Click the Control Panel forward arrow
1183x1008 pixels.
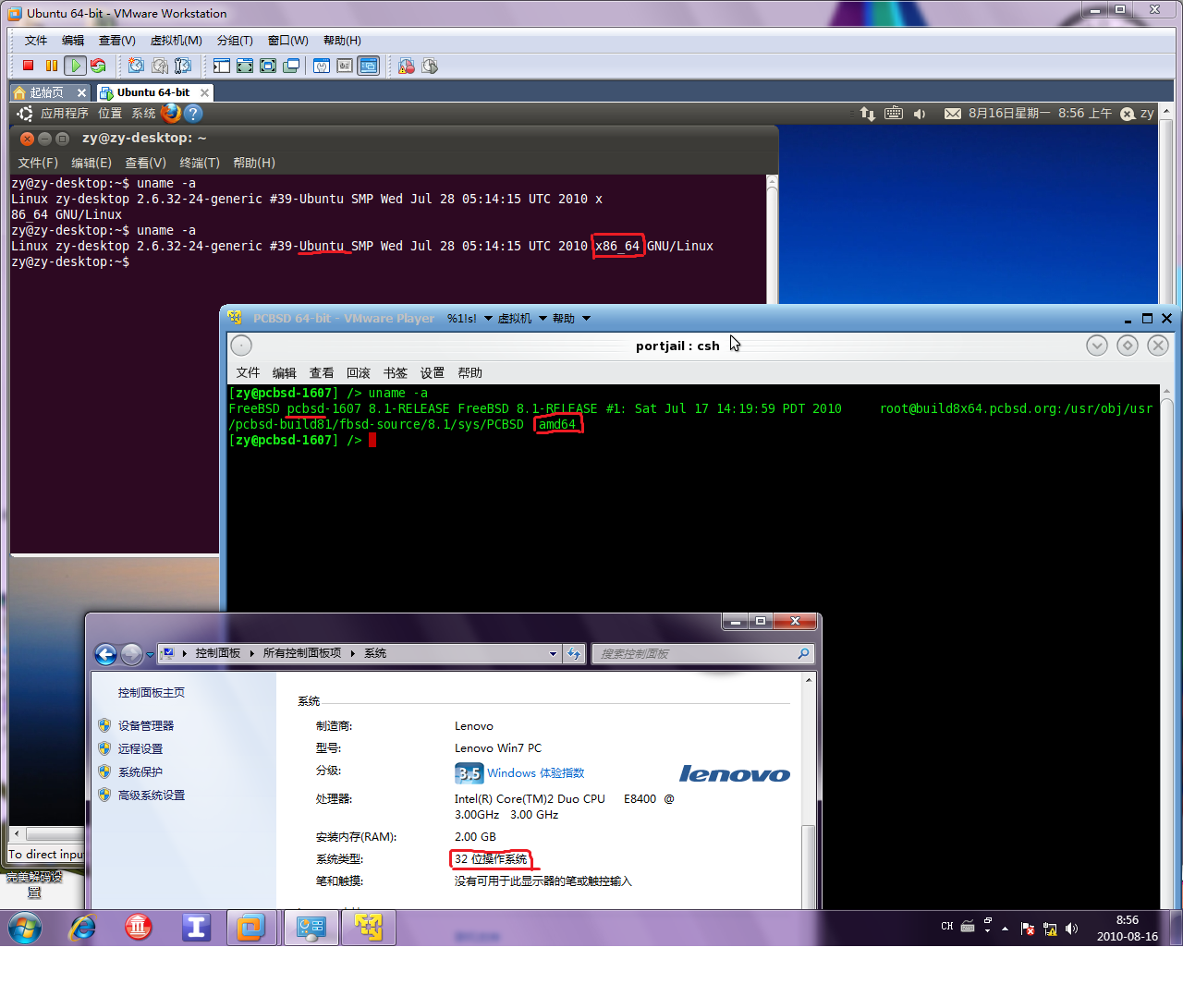[132, 654]
